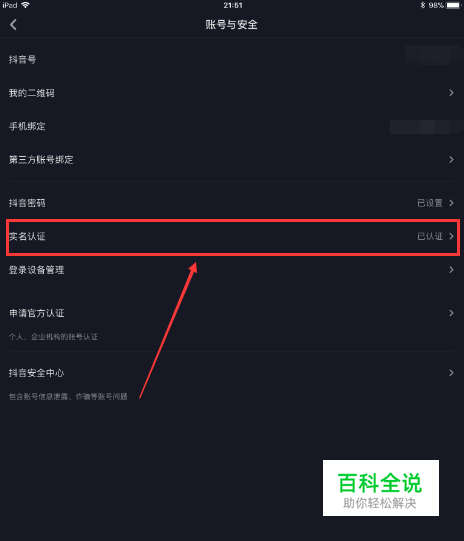Tap chevron on 抖音安全中心 row
464x541 pixels.
(451, 373)
